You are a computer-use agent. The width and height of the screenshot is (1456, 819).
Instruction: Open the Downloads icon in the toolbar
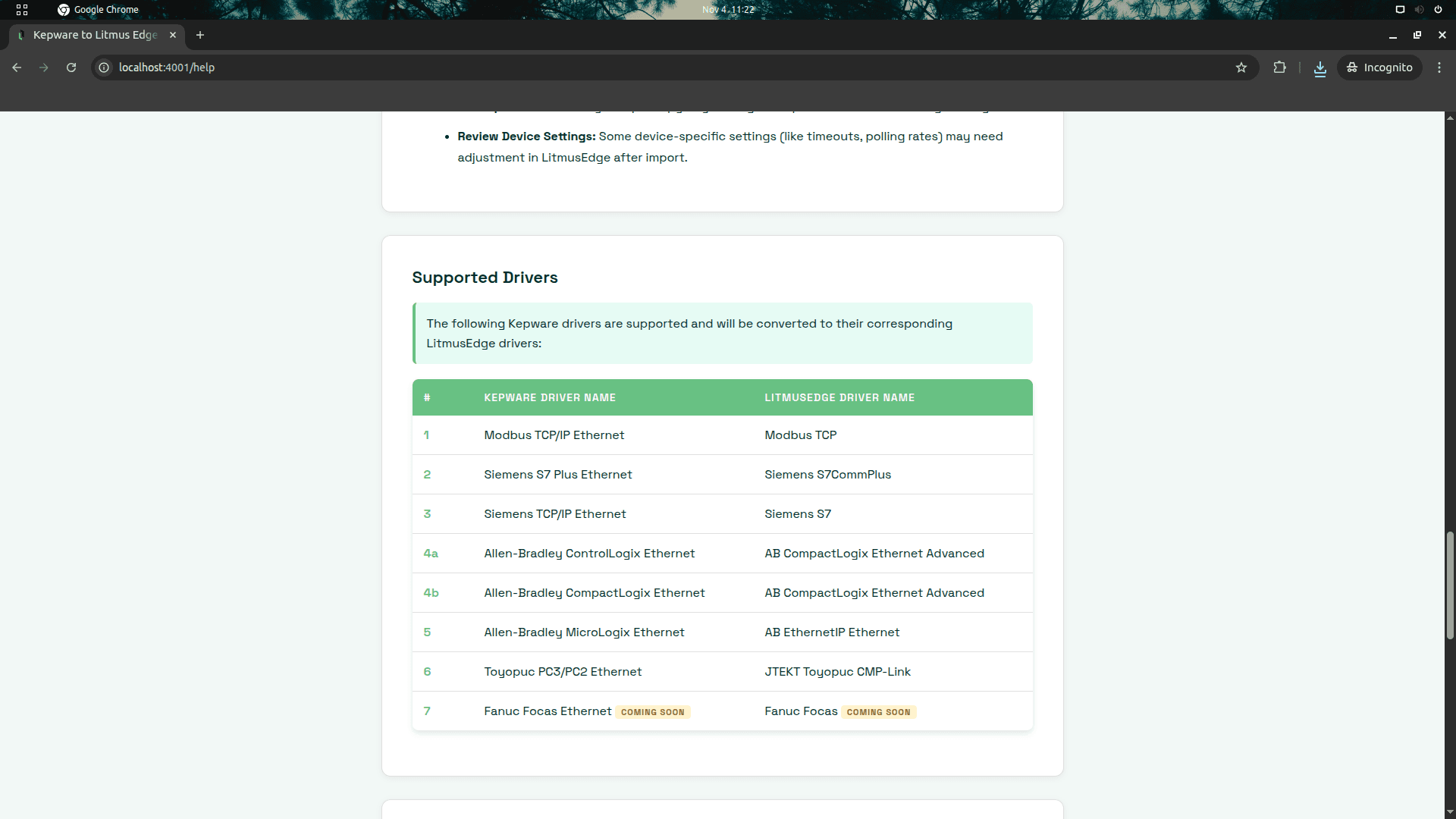(1319, 67)
